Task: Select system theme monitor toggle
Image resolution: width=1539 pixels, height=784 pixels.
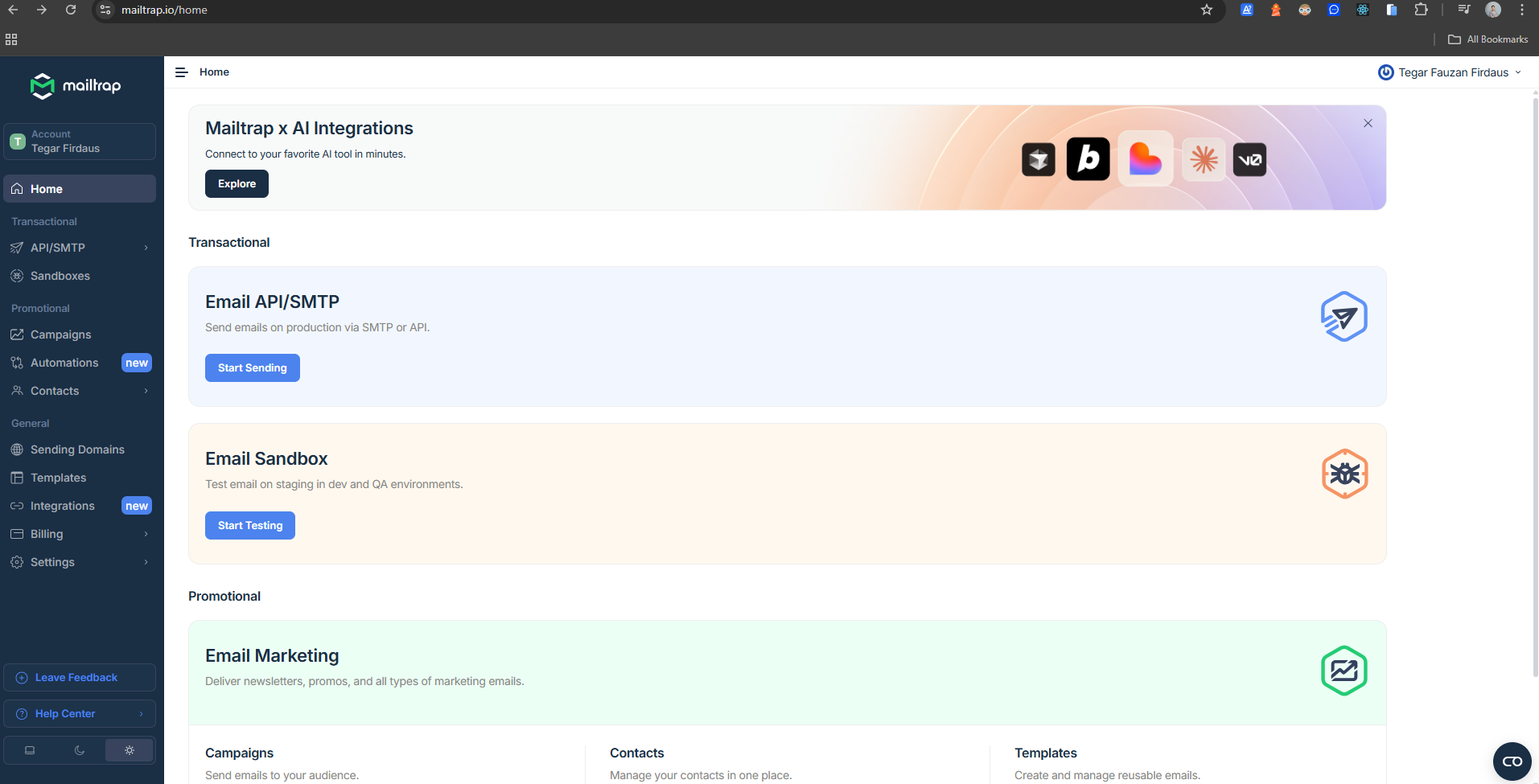Action: 30,750
